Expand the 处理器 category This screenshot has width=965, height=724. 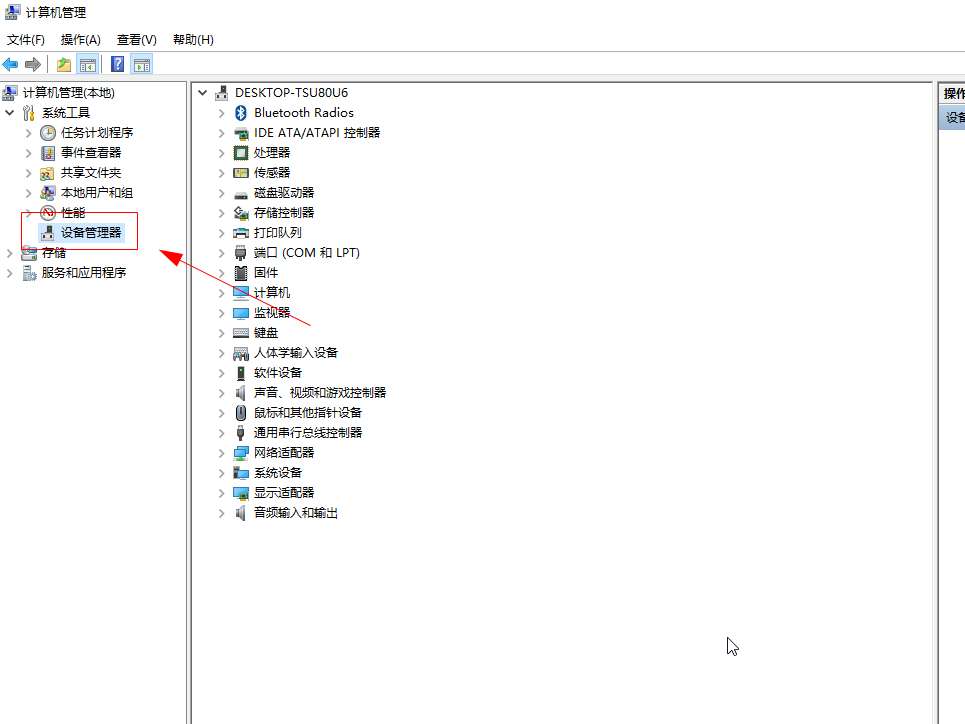click(x=222, y=153)
